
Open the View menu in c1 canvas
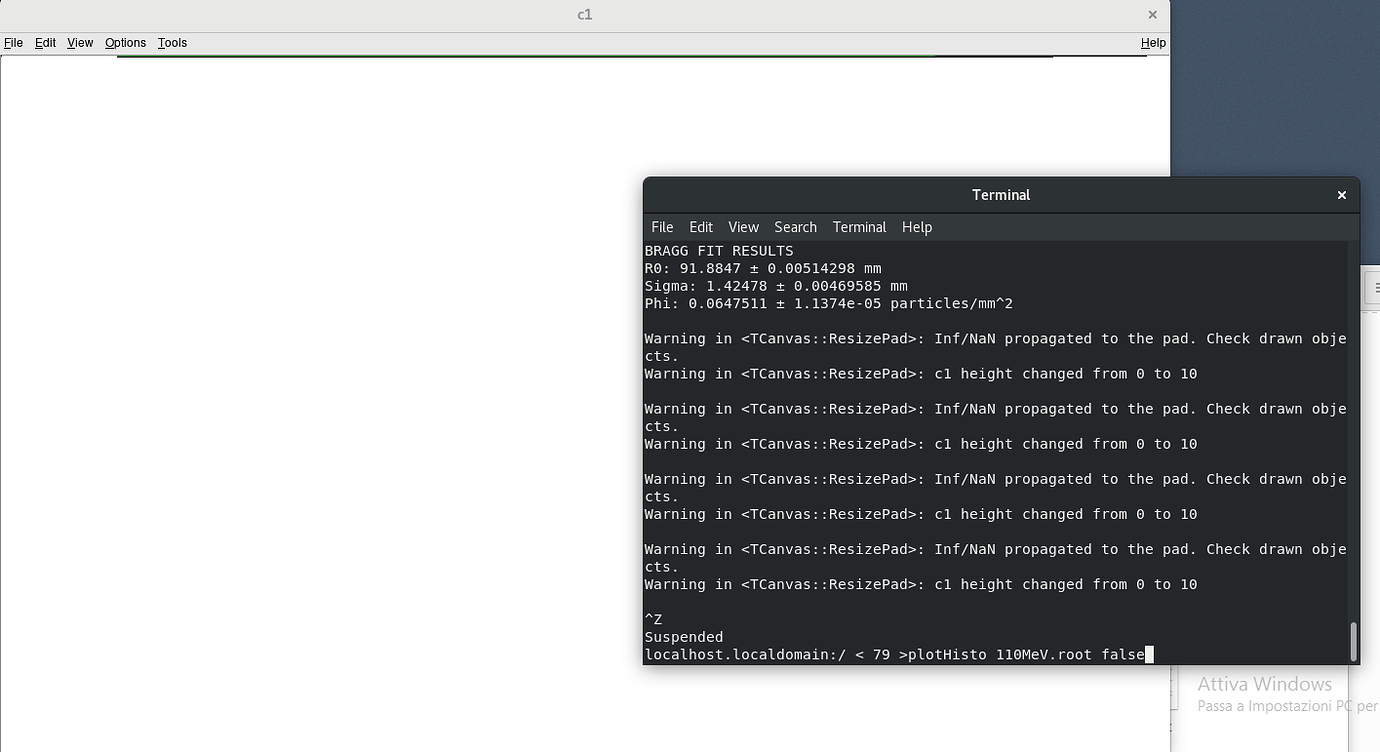(x=80, y=43)
